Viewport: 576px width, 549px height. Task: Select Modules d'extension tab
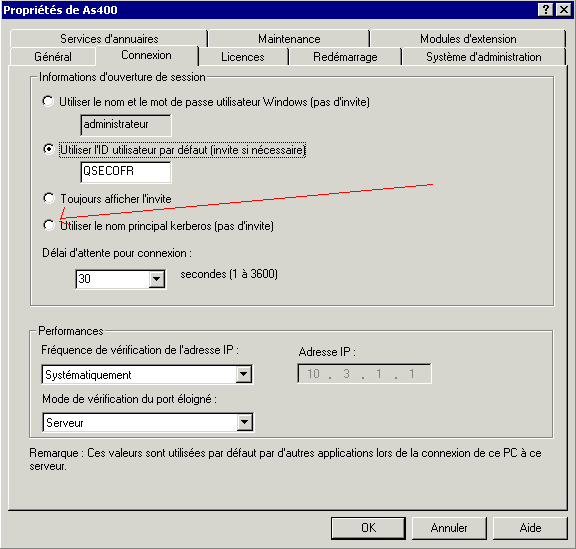click(x=468, y=39)
